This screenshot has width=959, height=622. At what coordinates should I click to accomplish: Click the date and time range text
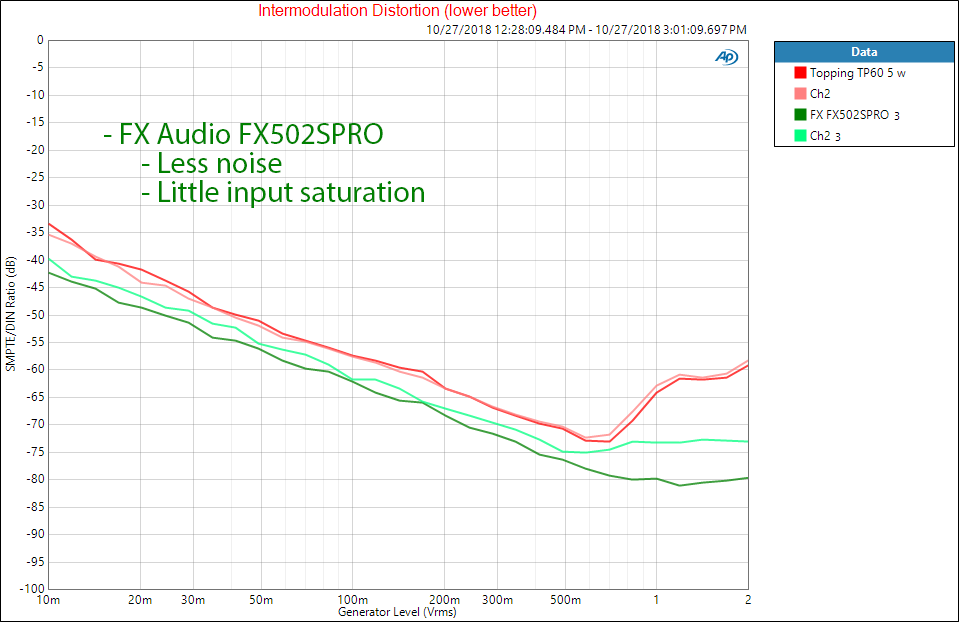tap(586, 29)
